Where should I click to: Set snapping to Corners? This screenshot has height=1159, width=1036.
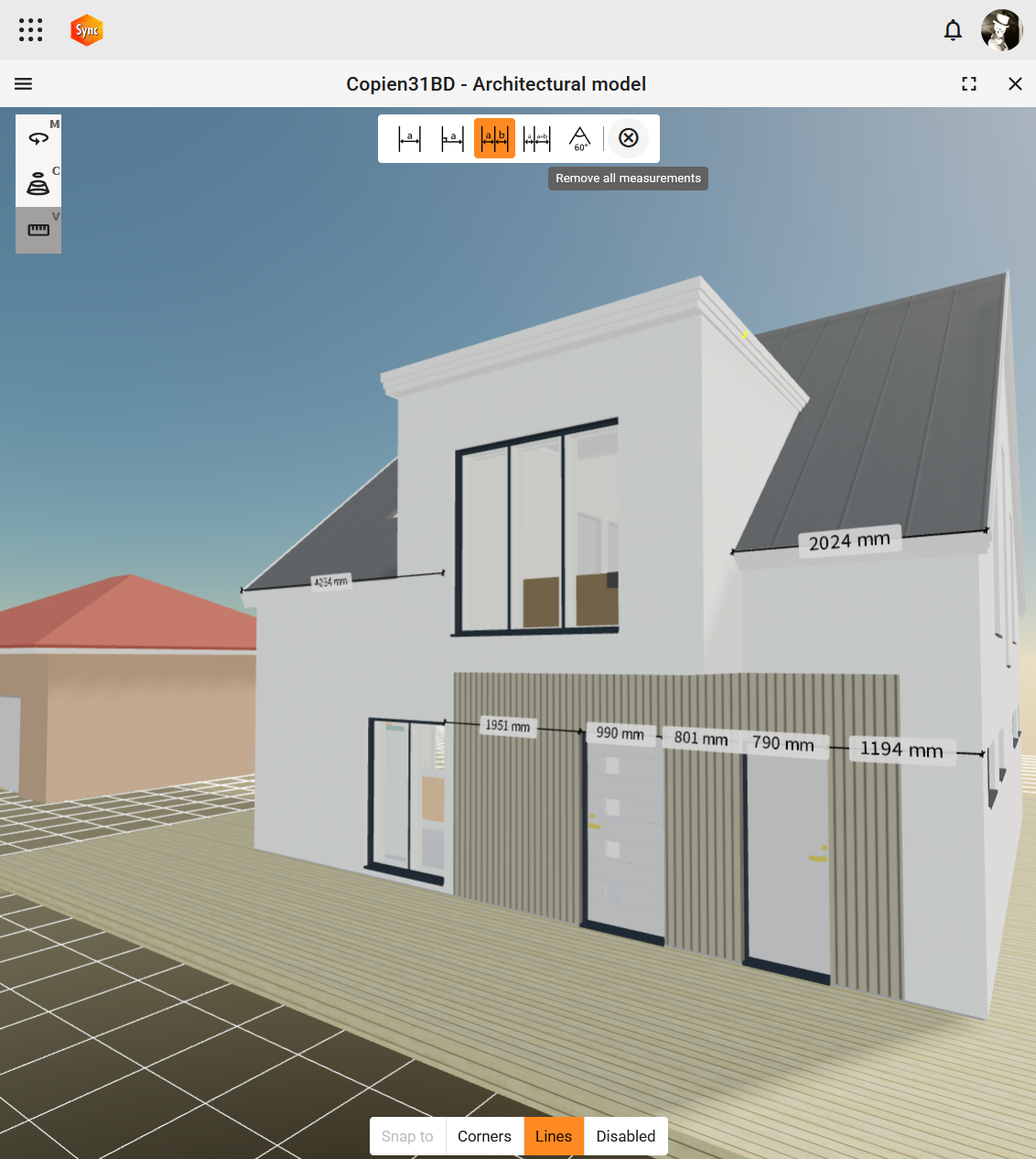484,1136
